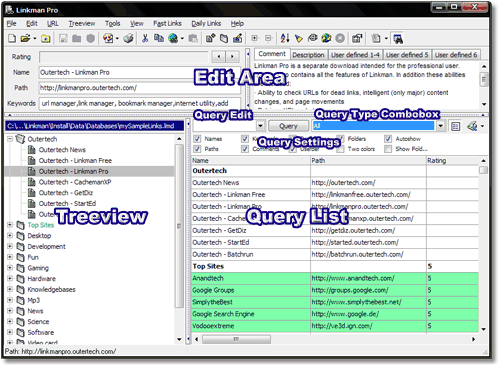
Task: Click the open folder toolbar icon
Action: [x=25, y=39]
